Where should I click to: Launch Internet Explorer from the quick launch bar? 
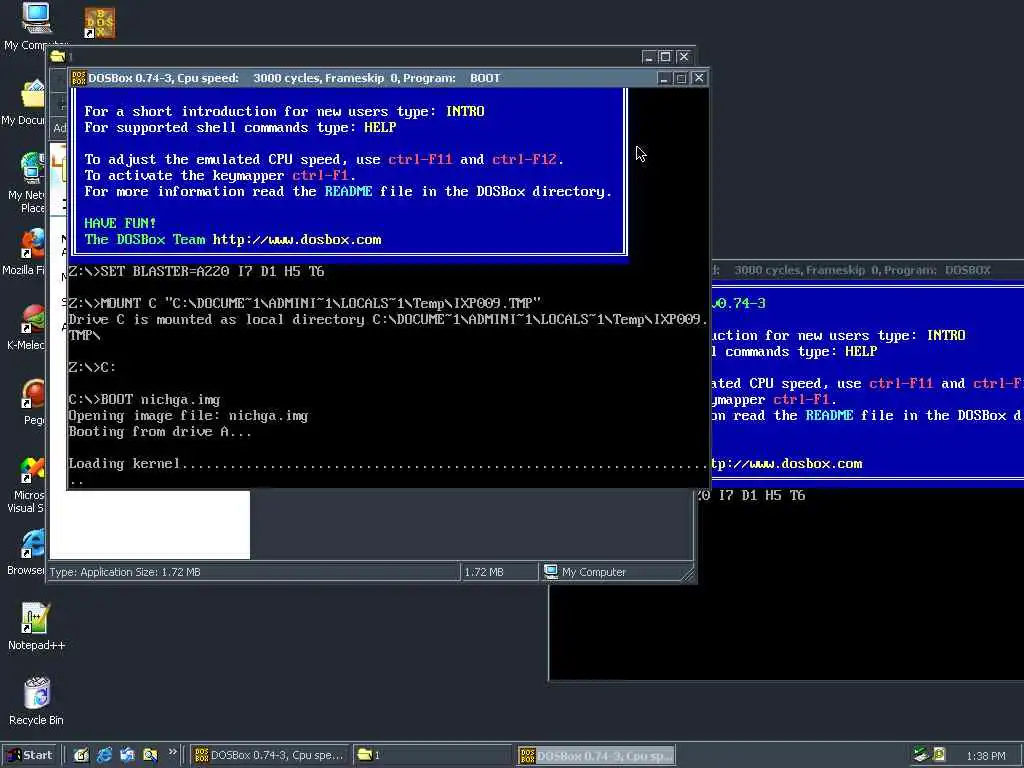(x=104, y=755)
